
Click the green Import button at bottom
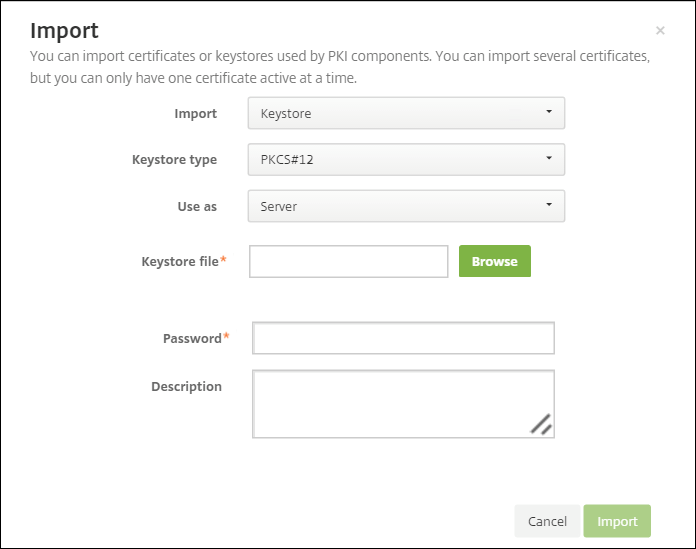click(617, 521)
